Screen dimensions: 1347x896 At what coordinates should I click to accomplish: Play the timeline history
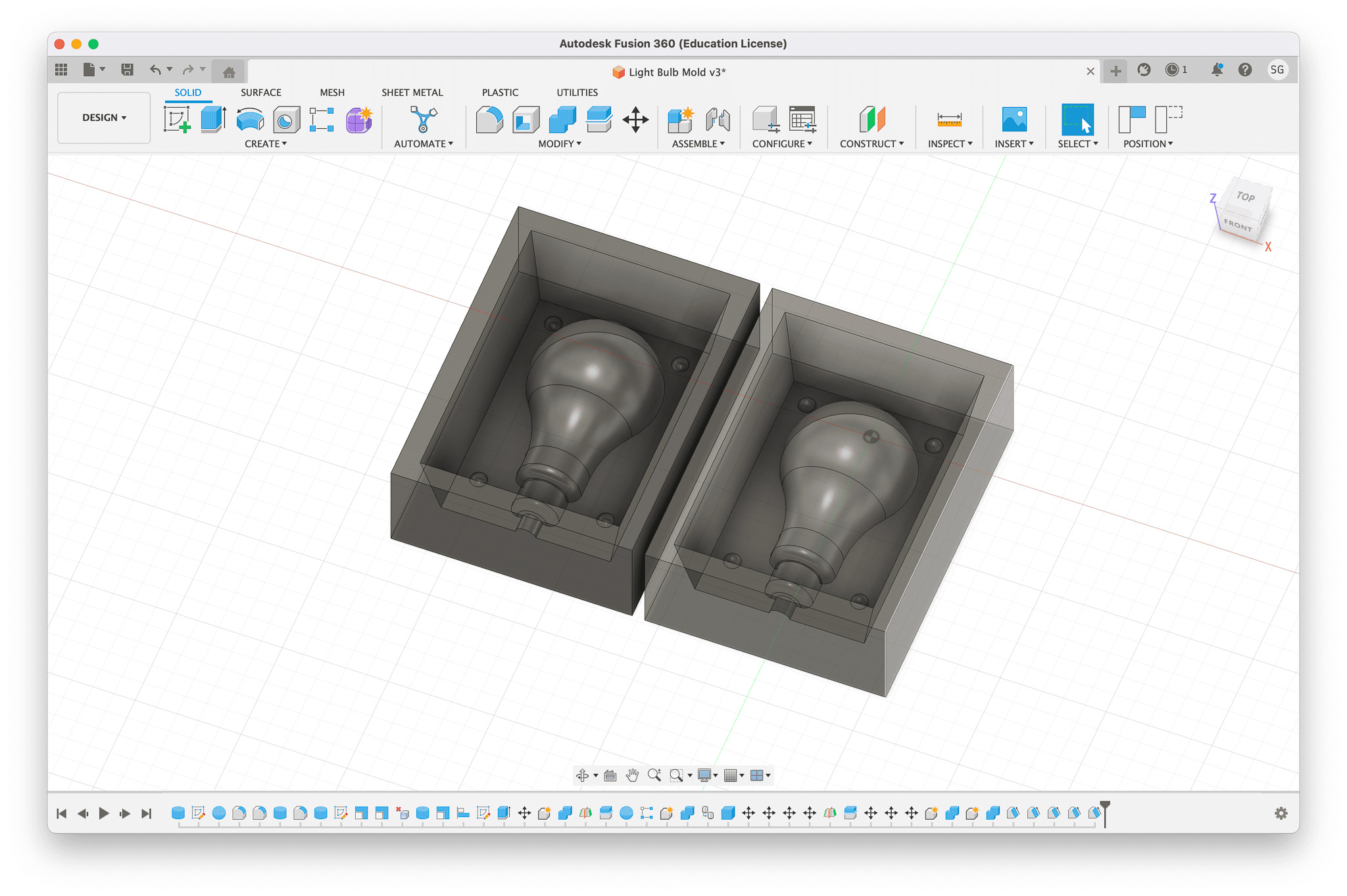point(104,814)
